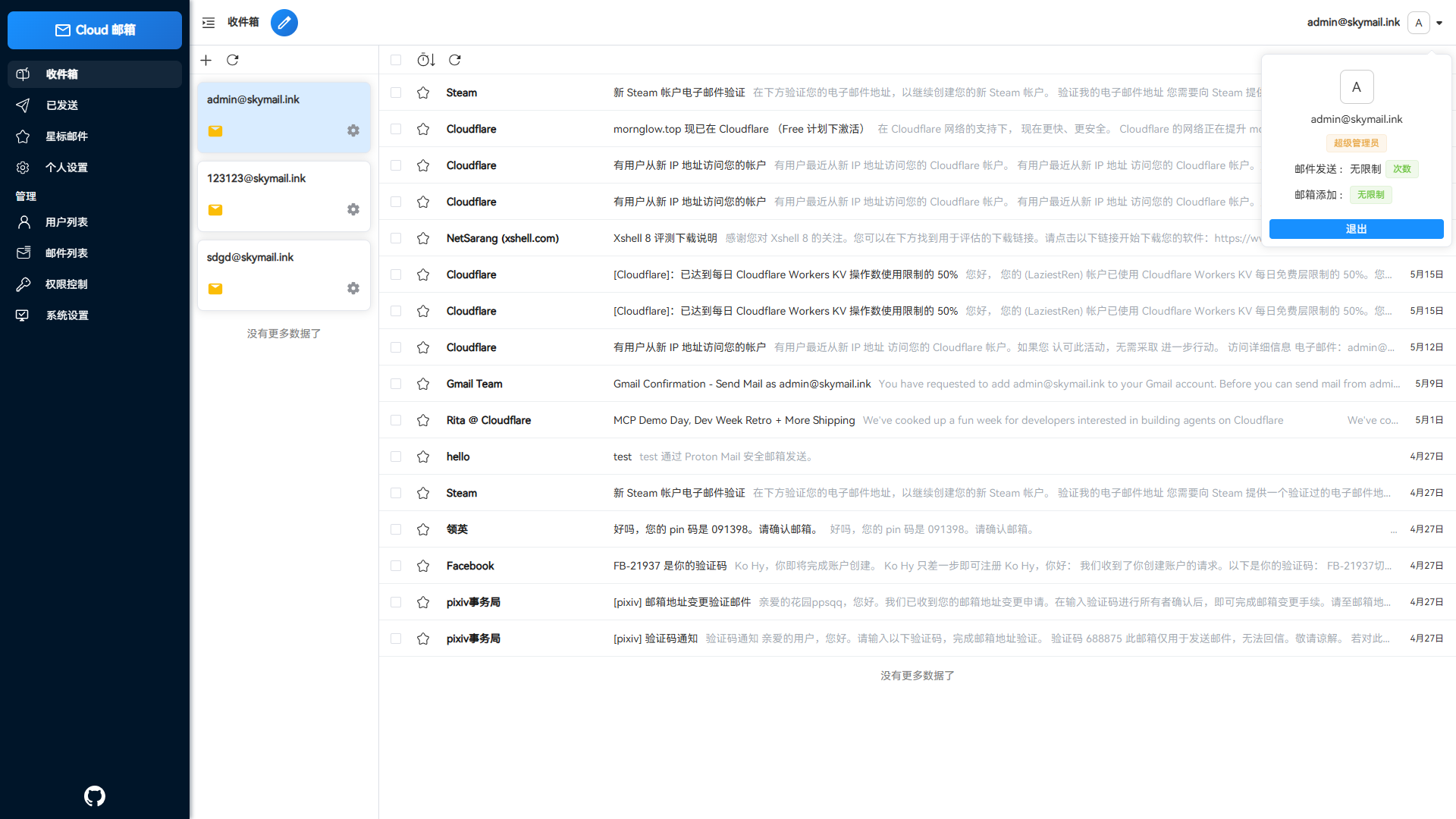Open 系统设置 system settings
The width and height of the screenshot is (1456, 819).
click(95, 315)
